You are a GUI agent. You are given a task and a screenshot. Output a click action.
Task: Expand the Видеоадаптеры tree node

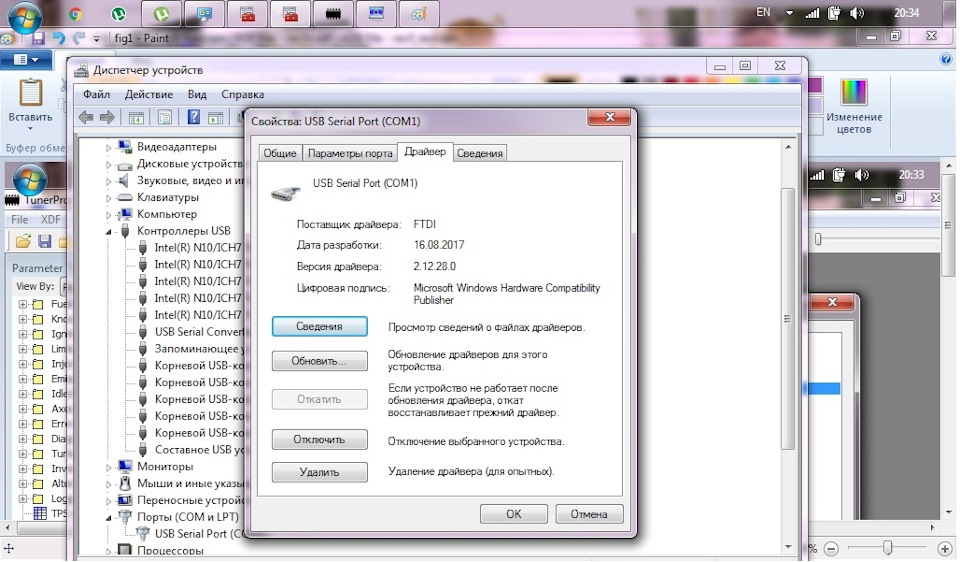click(x=108, y=148)
